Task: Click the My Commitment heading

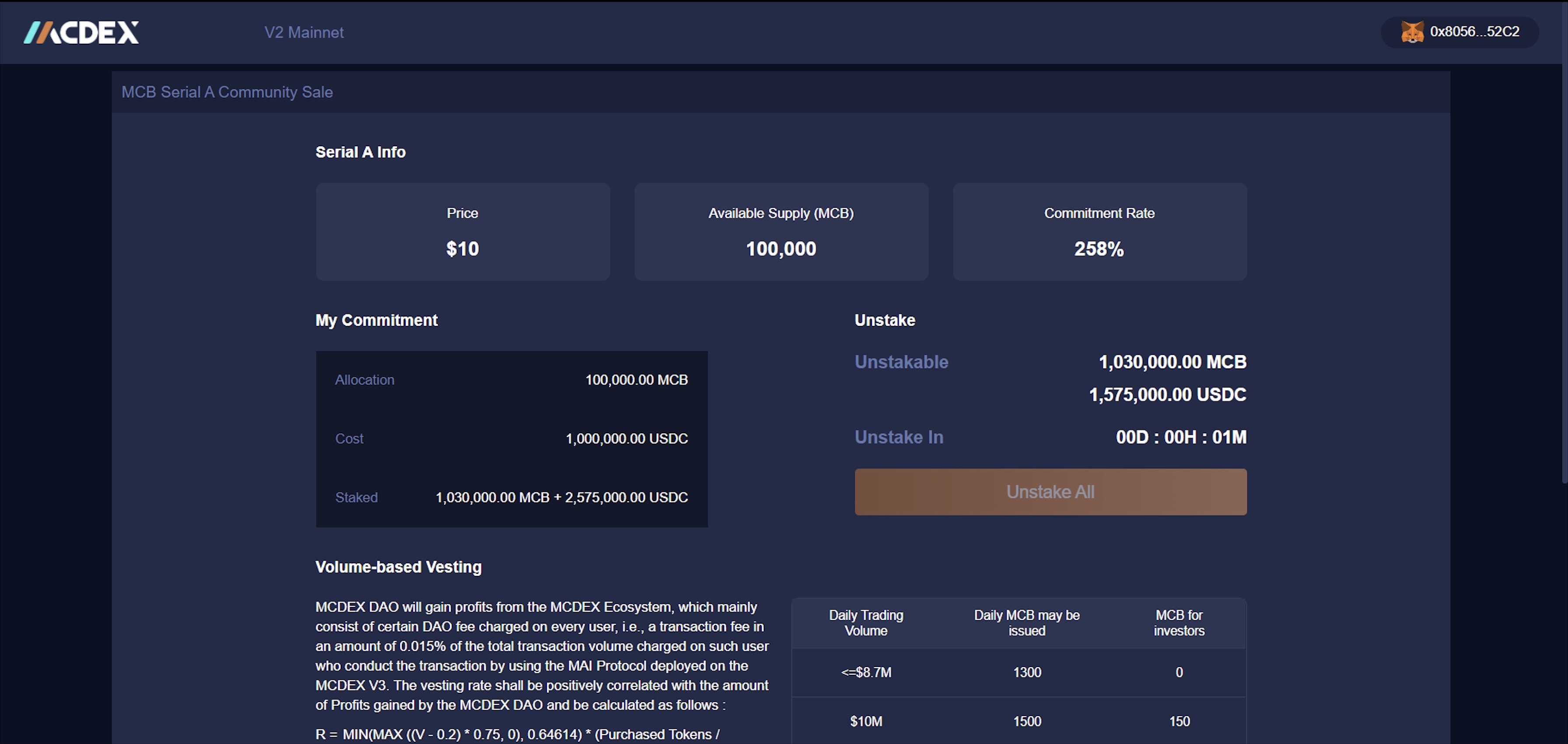Action: [376, 320]
